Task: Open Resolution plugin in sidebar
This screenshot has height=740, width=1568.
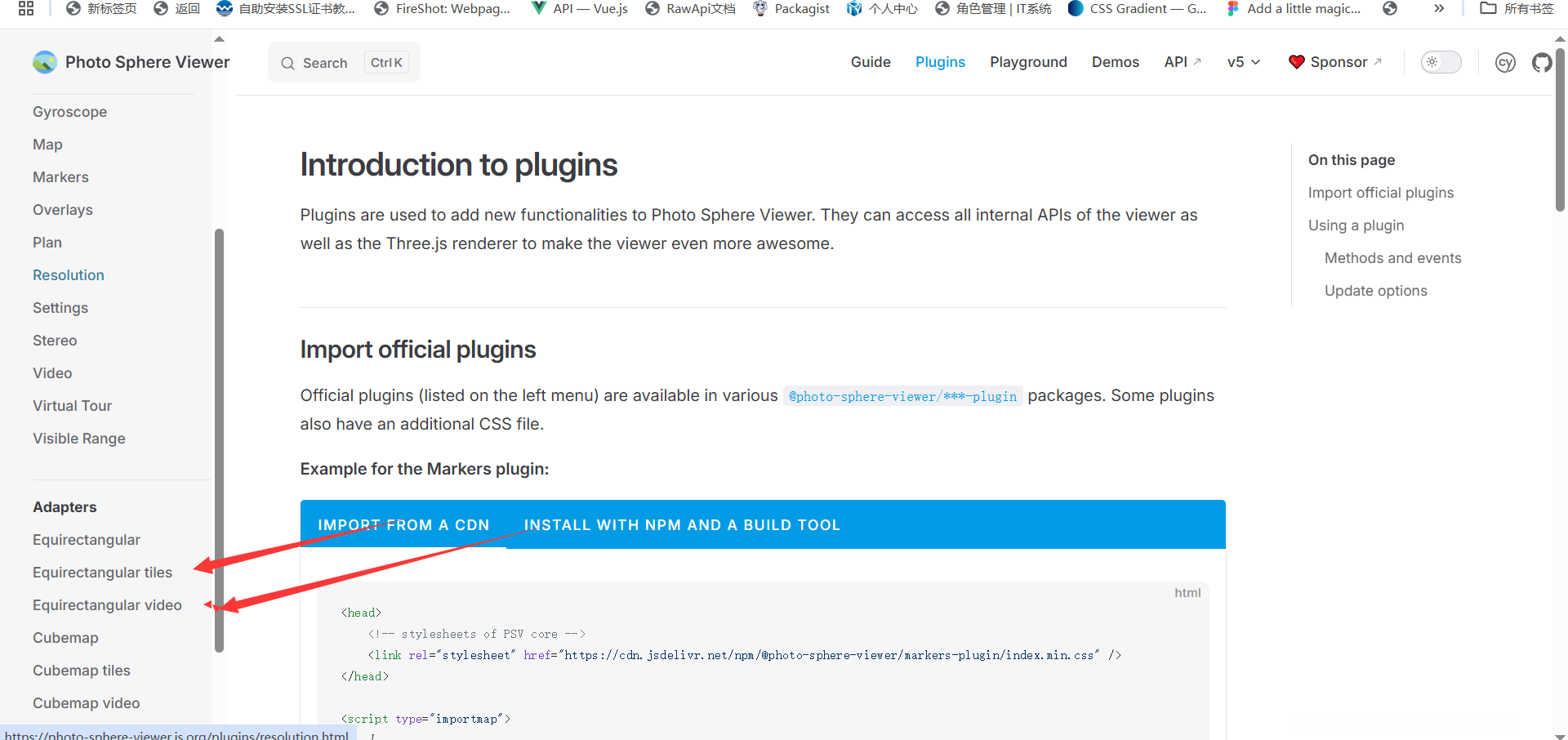Action: pyautogui.click(x=69, y=275)
